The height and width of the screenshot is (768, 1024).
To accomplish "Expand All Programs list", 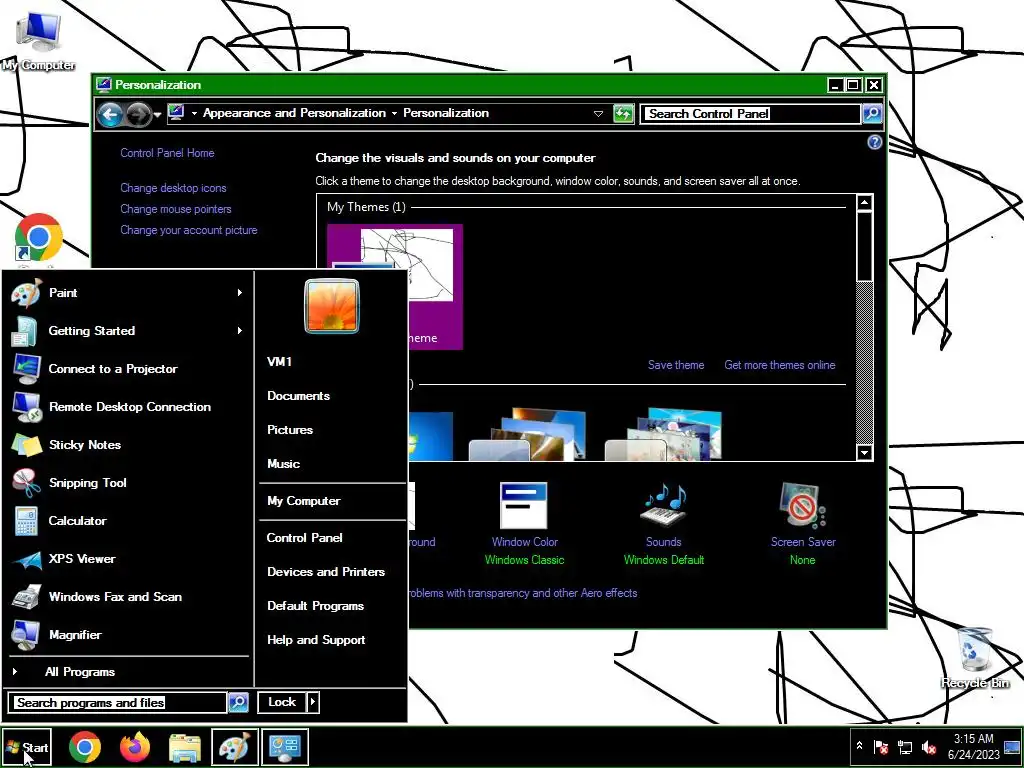I will coord(128,672).
